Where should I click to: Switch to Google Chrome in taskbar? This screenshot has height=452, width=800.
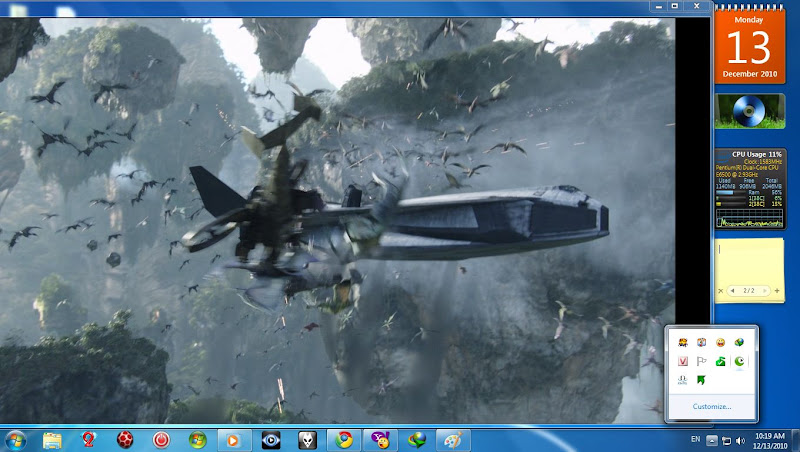click(344, 440)
